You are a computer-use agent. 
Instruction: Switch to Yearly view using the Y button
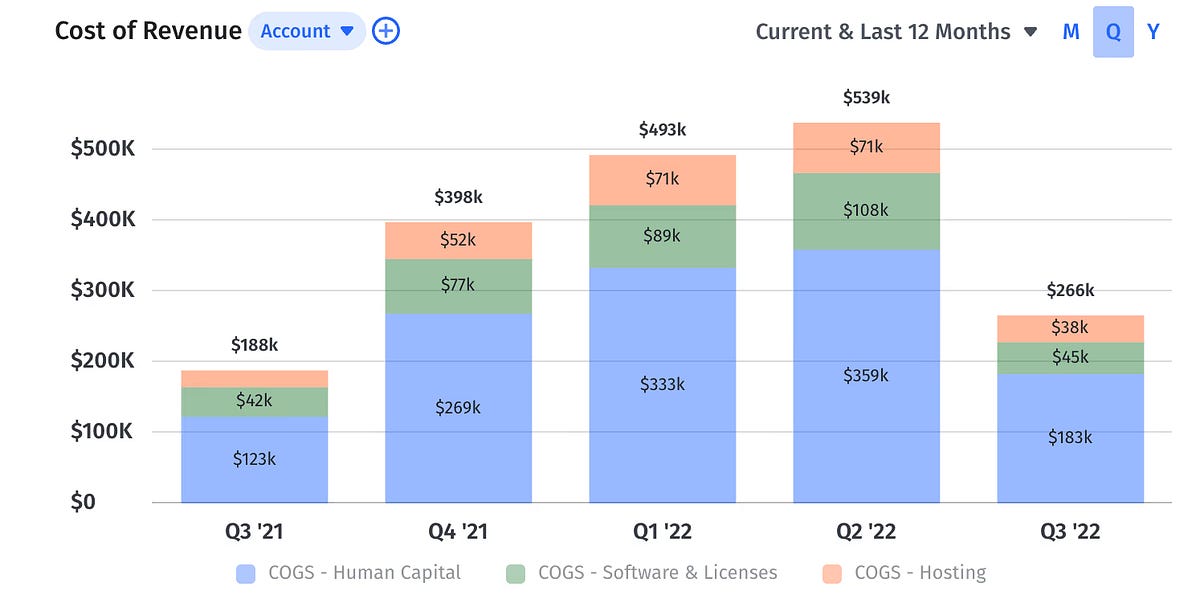pos(1152,31)
